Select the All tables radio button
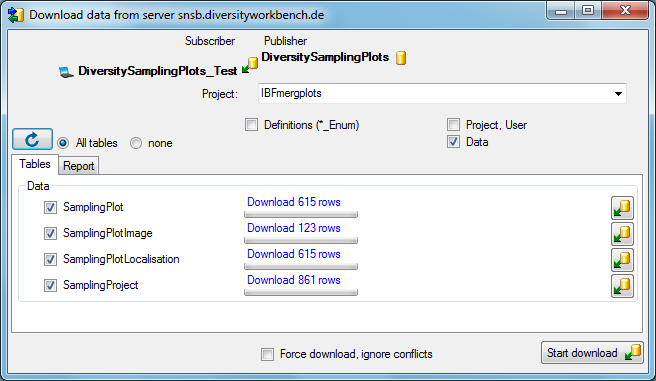Image resolution: width=656 pixels, height=381 pixels. click(x=63, y=143)
